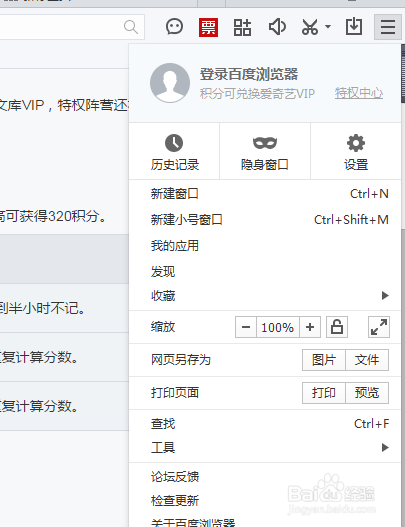Click the speaker sound icon
The image size is (405, 527).
click(x=277, y=27)
